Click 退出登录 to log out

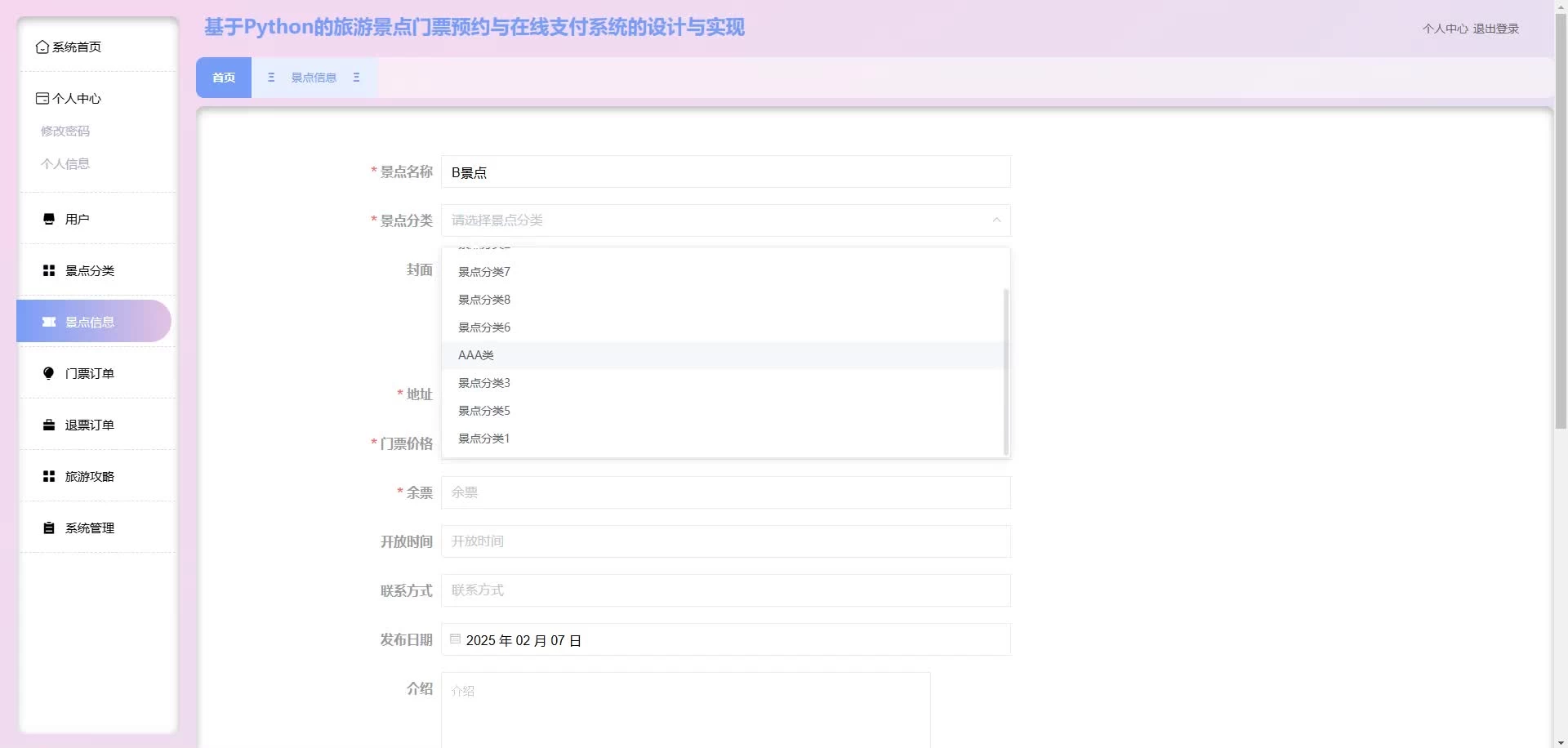point(1496,29)
